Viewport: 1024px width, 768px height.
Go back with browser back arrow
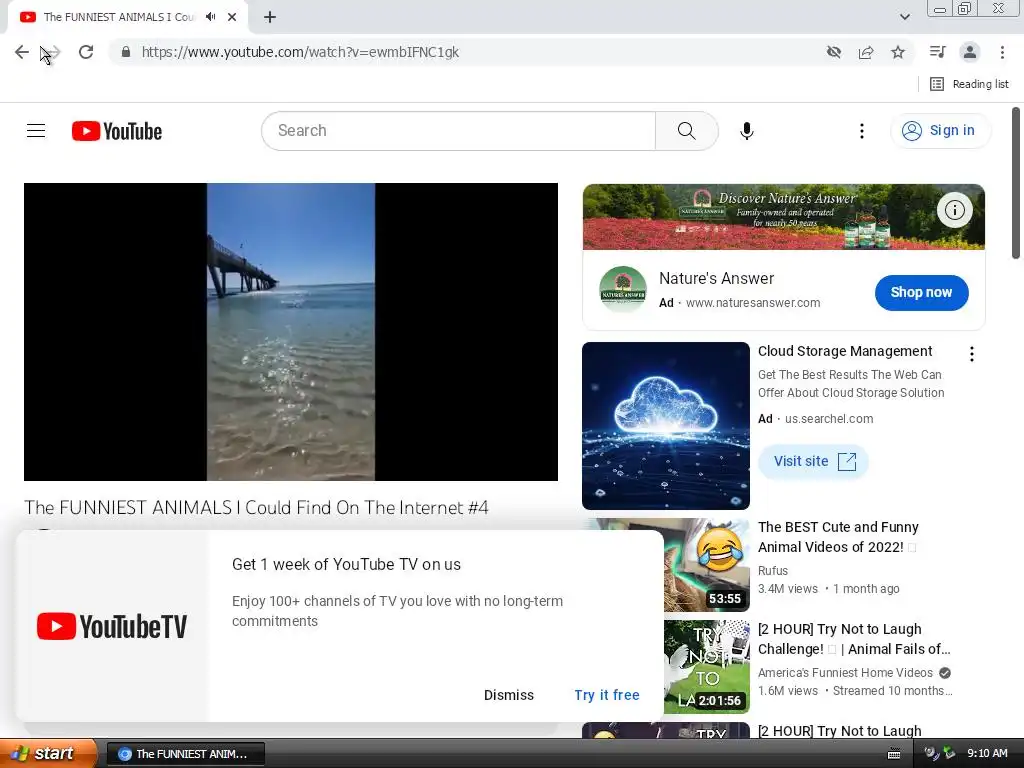[x=22, y=52]
